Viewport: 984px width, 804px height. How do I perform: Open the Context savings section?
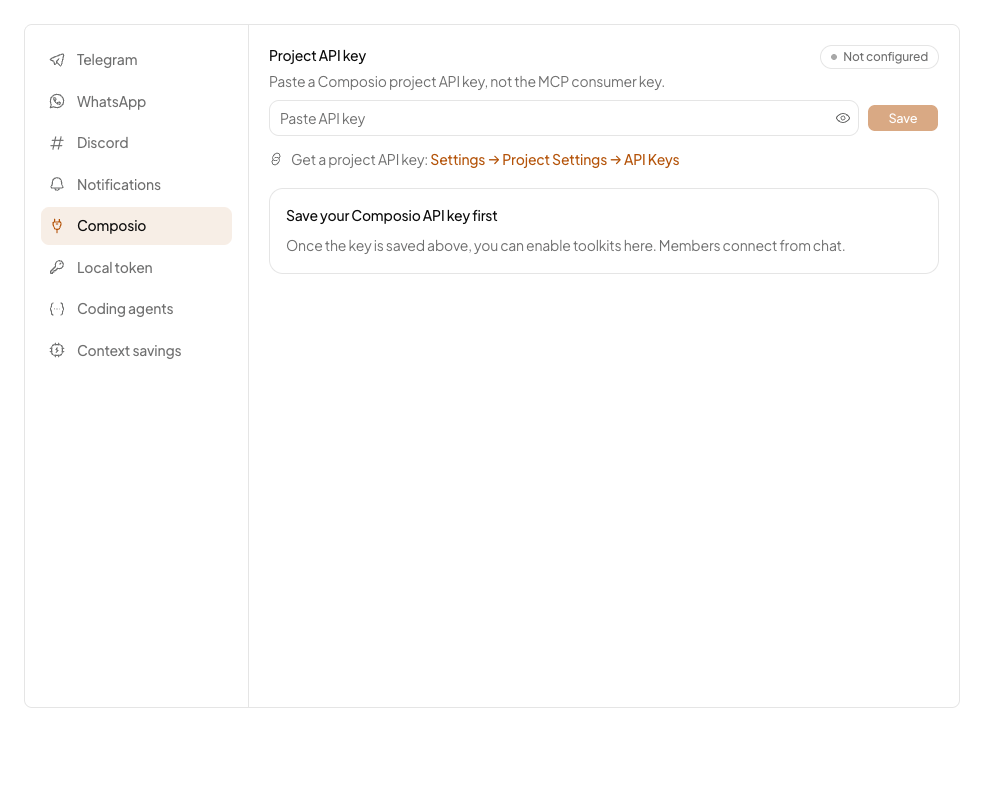pos(136,350)
